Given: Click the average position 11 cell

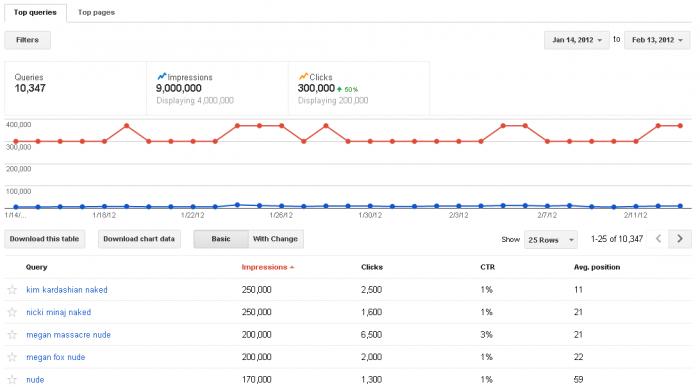Looking at the screenshot, I should click(579, 290).
